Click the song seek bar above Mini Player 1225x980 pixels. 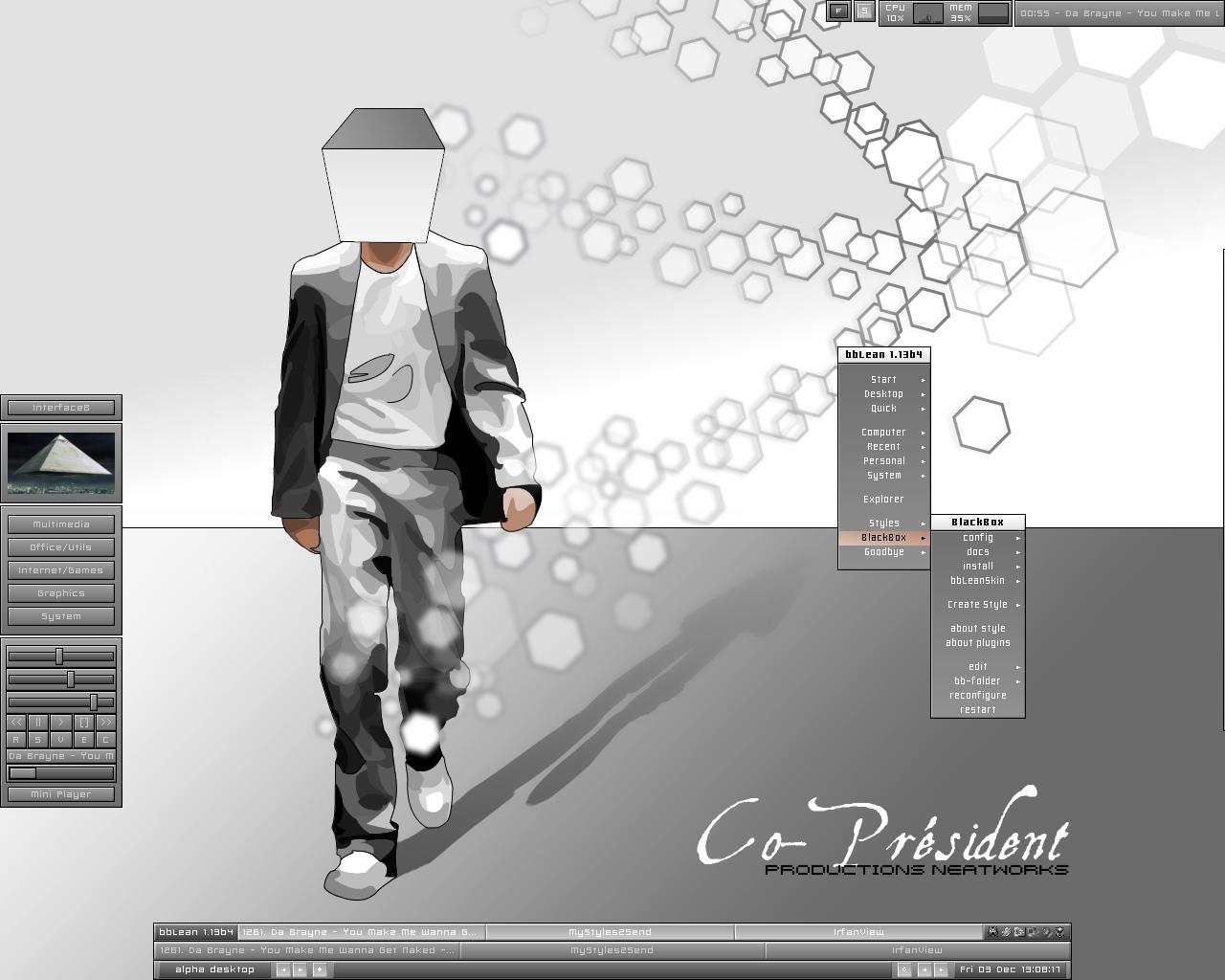(61, 773)
